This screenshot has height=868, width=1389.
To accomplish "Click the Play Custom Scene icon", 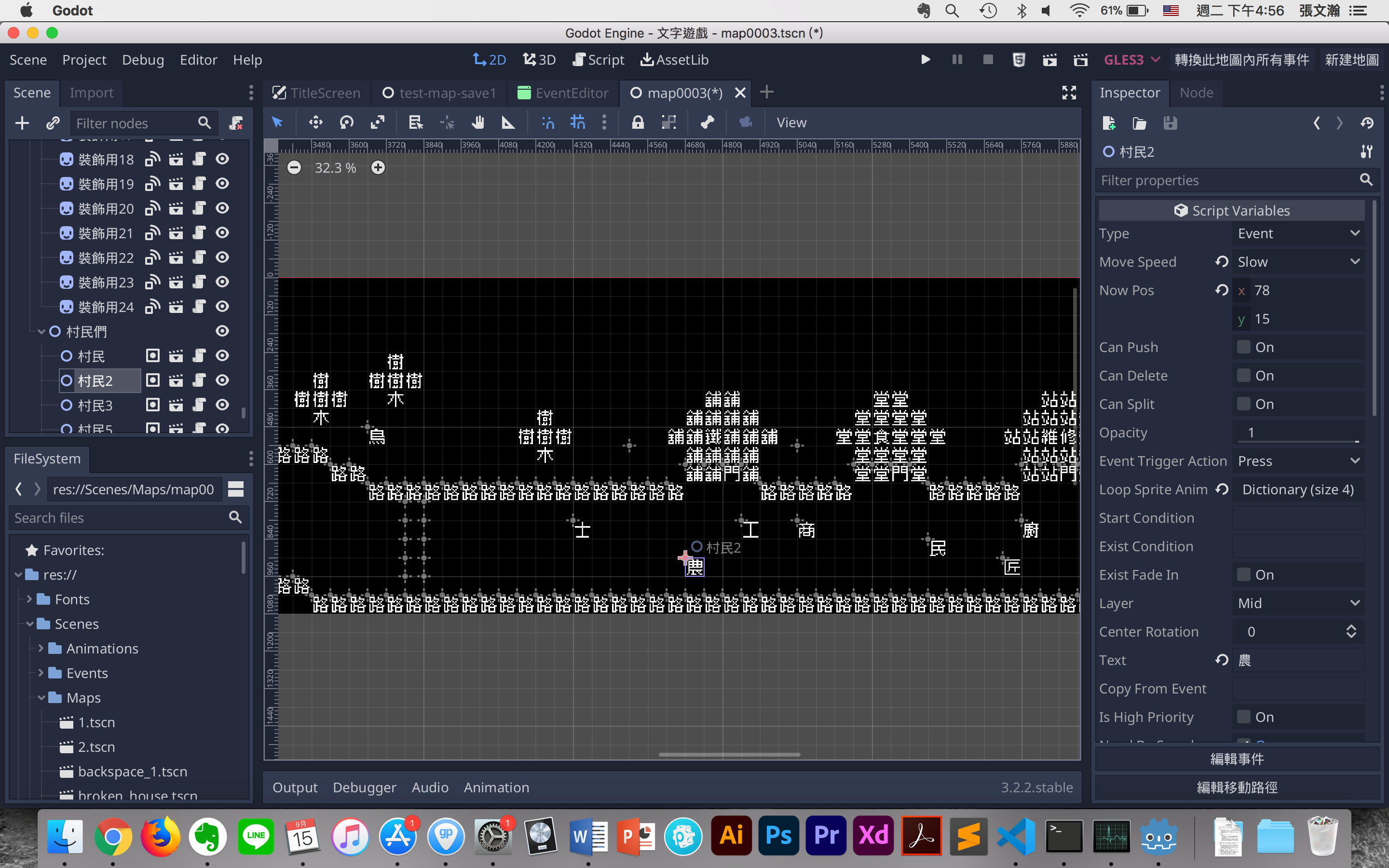I will point(1081,60).
